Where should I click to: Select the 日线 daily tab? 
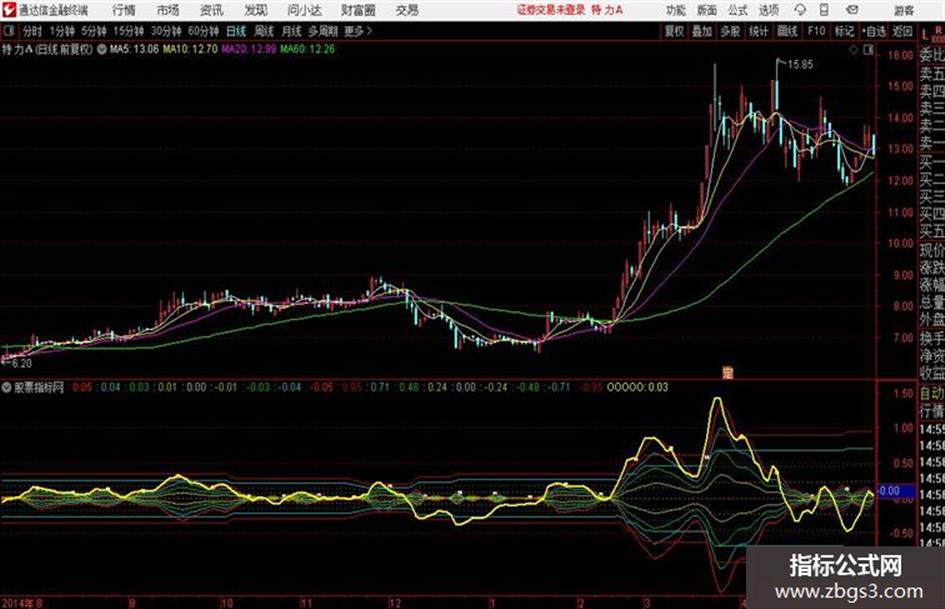pyautogui.click(x=236, y=31)
